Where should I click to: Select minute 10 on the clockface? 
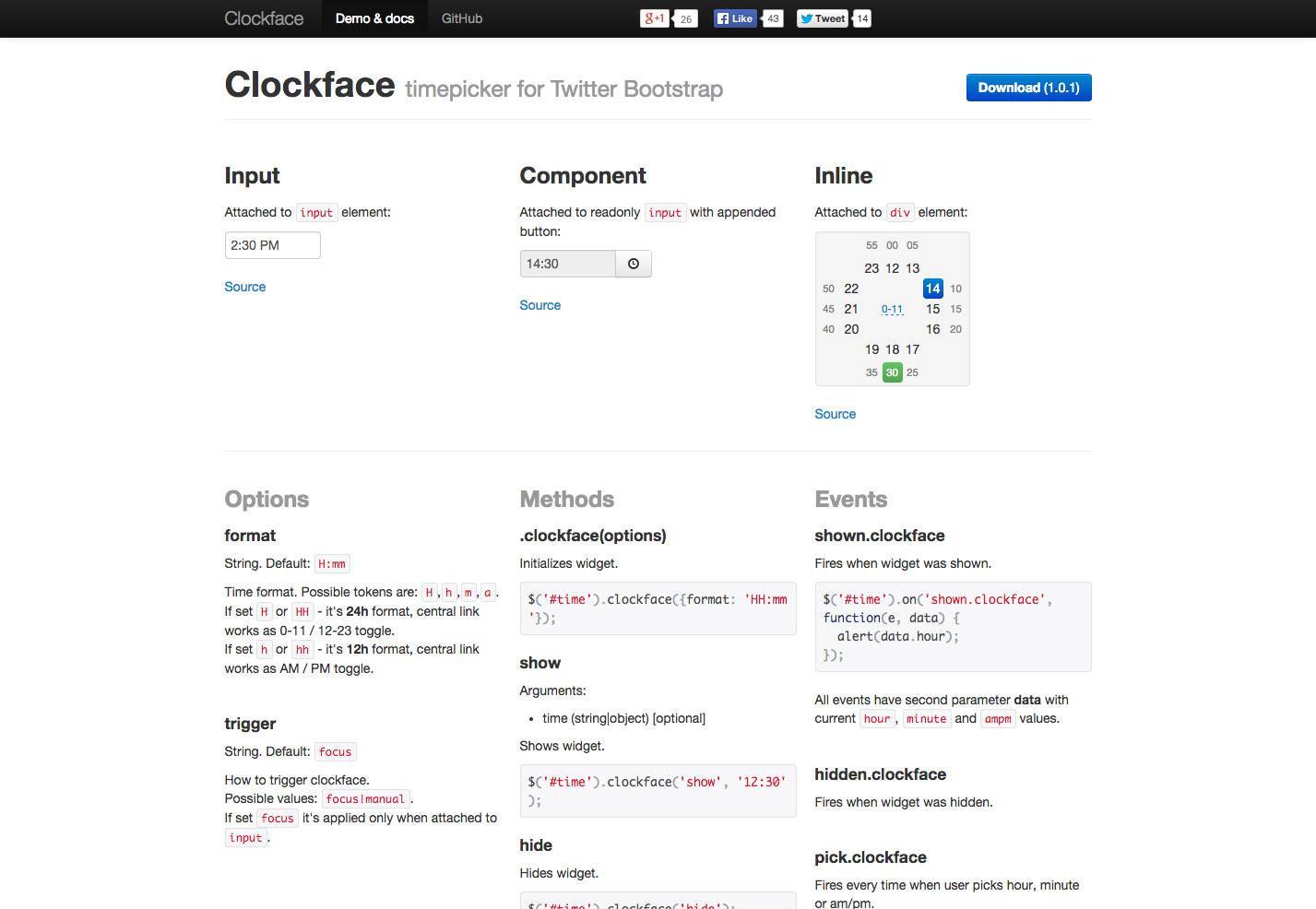(x=955, y=289)
